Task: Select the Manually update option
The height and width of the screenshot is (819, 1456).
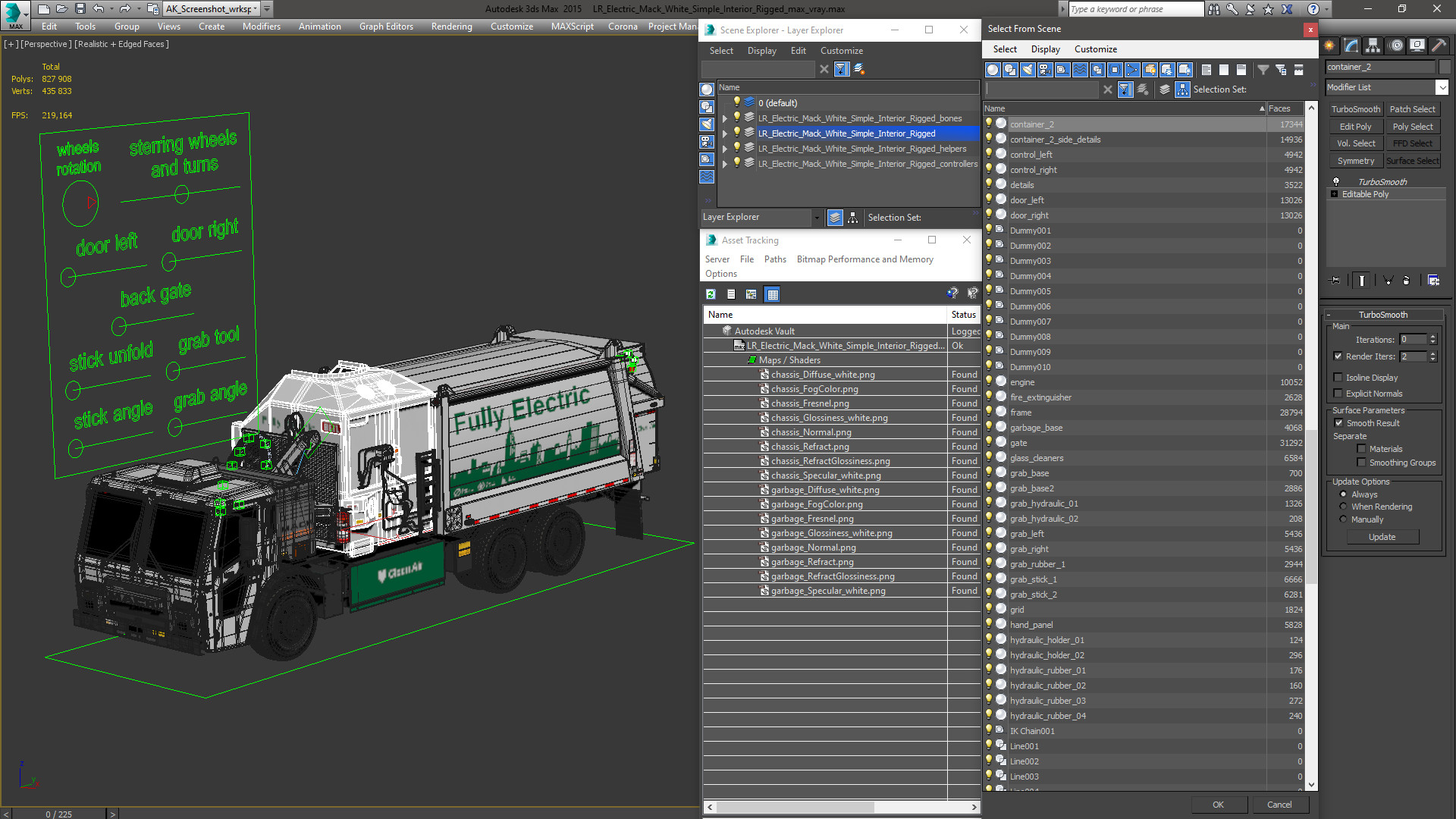Action: [1343, 519]
